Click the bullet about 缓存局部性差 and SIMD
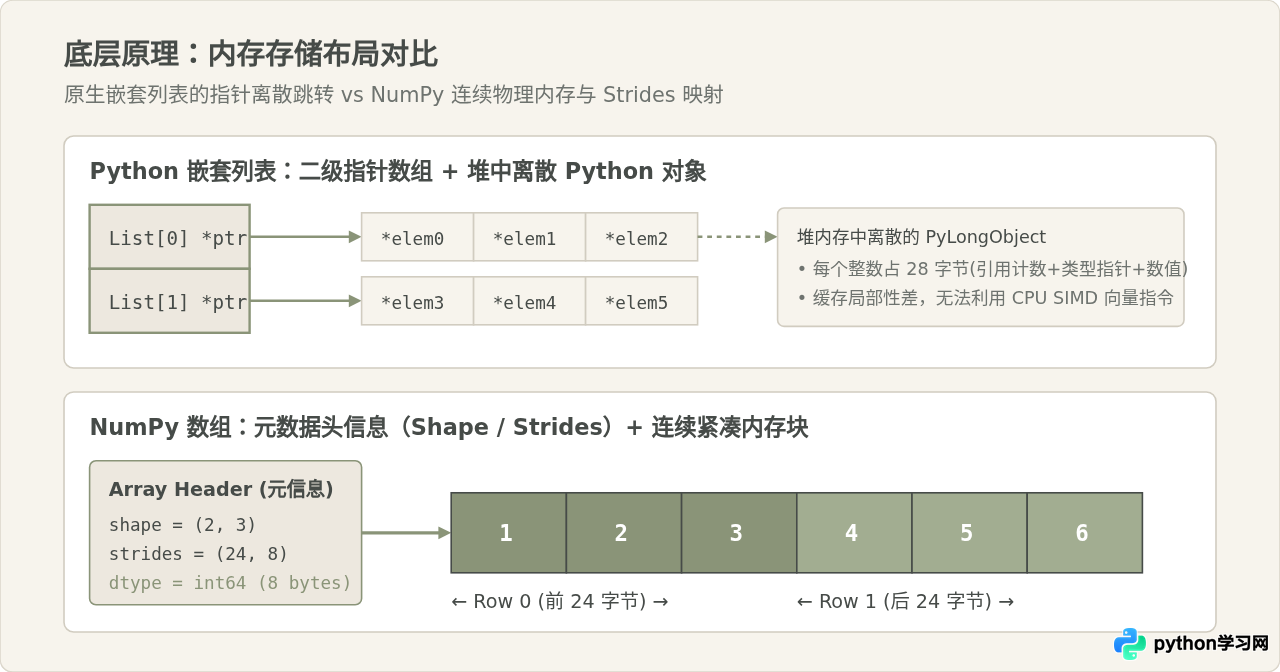This screenshot has width=1280, height=672. [985, 298]
